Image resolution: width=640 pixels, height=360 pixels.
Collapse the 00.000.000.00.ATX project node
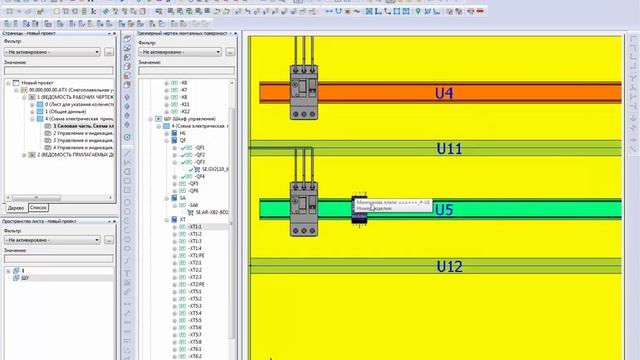(x=16, y=90)
